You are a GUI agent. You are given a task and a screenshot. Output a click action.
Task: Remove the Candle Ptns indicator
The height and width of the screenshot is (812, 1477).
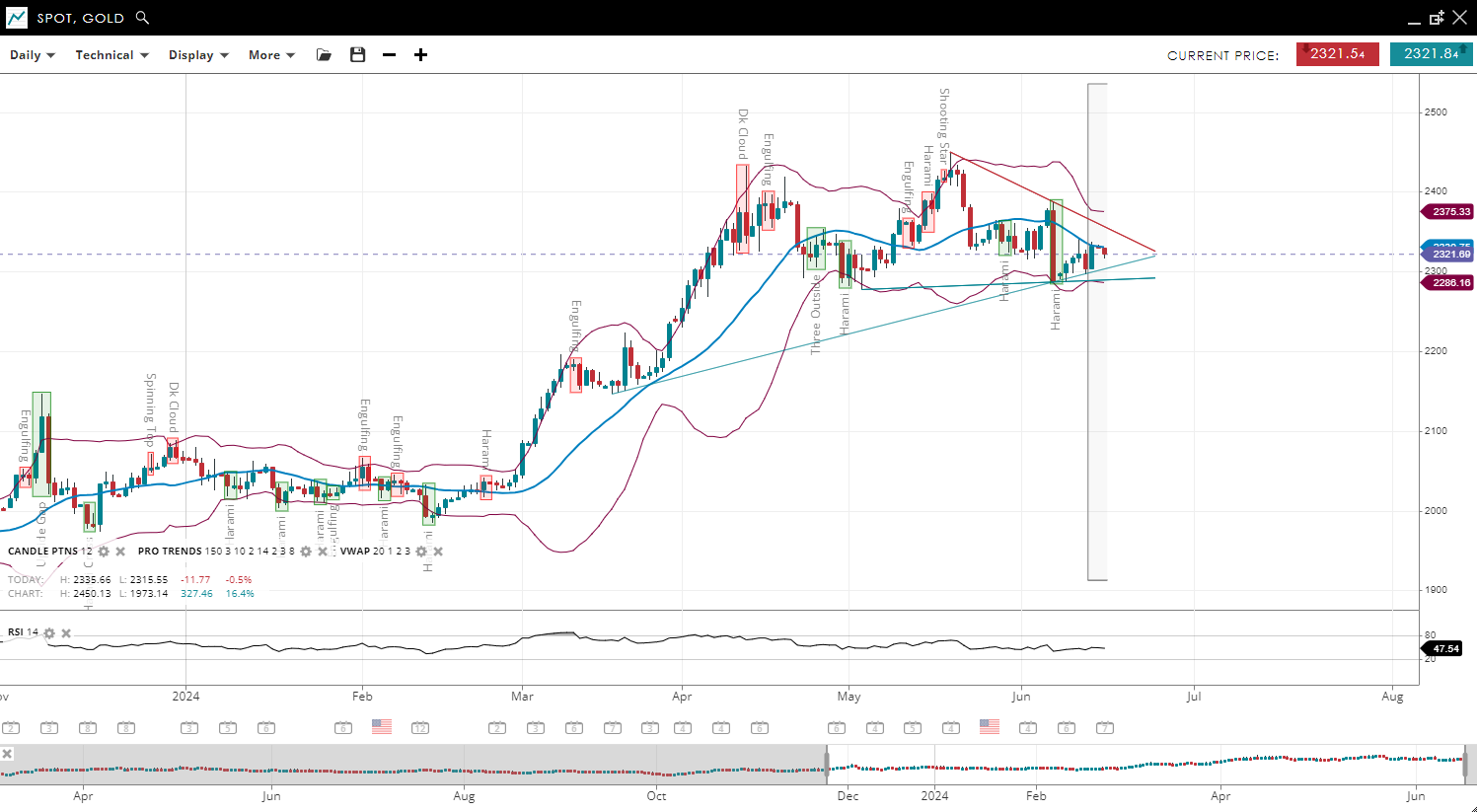[x=120, y=552]
